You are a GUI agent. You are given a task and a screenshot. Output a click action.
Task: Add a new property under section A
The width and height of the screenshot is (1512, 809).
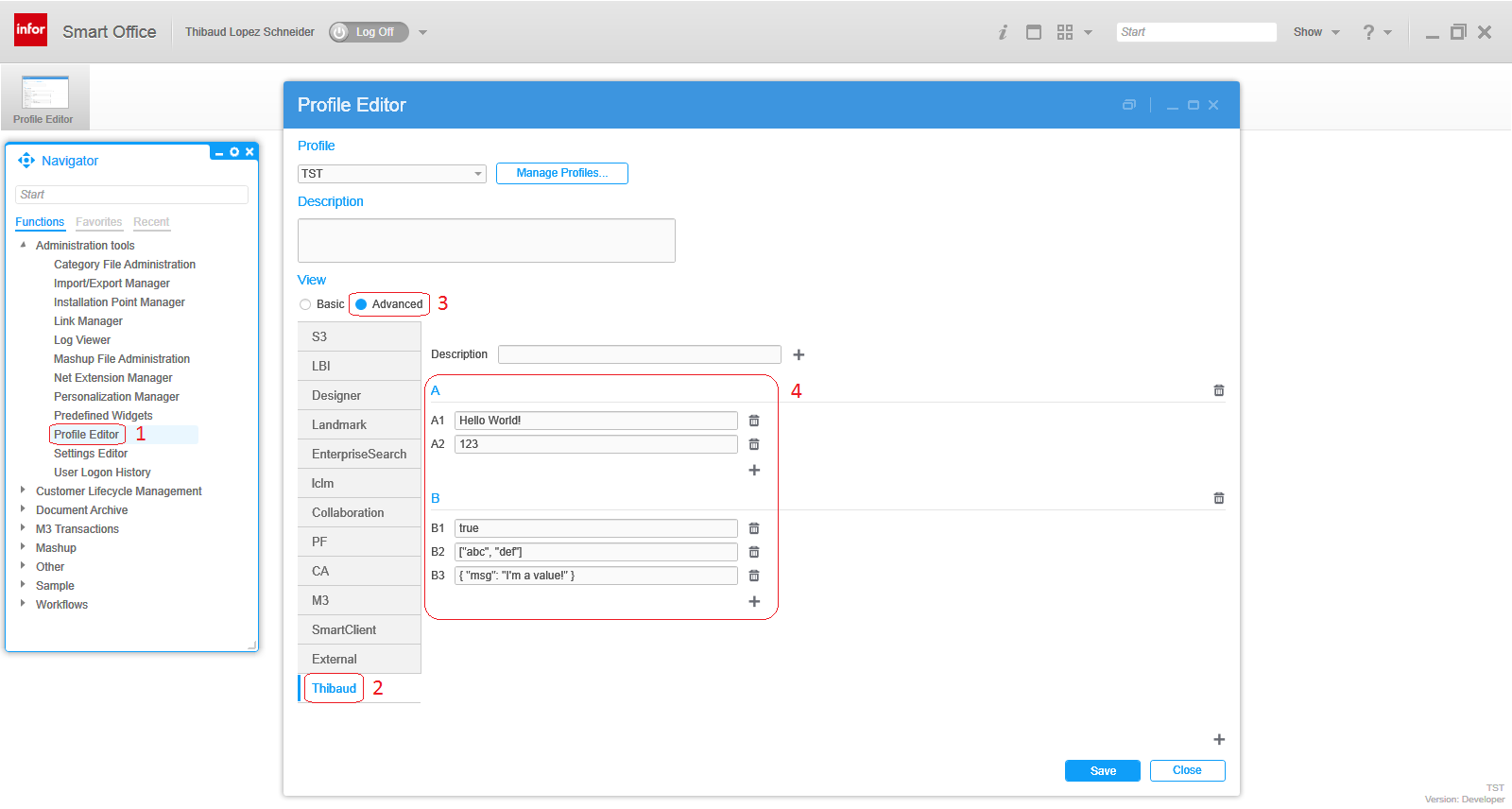pyautogui.click(x=754, y=470)
